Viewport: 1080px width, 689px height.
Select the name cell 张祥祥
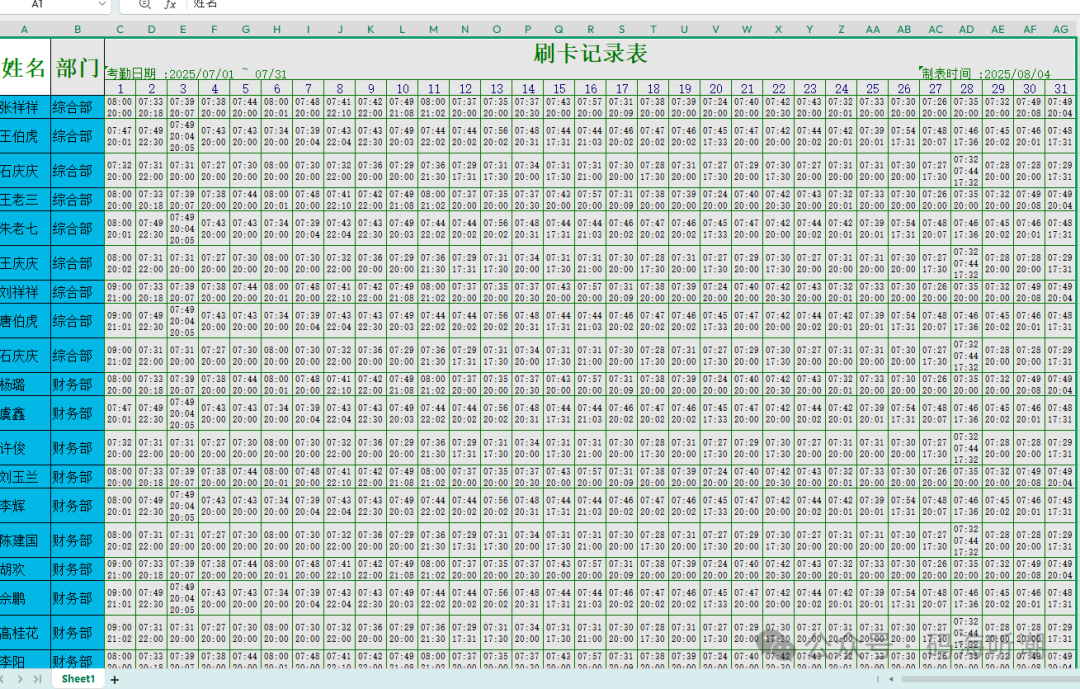tap(25, 107)
